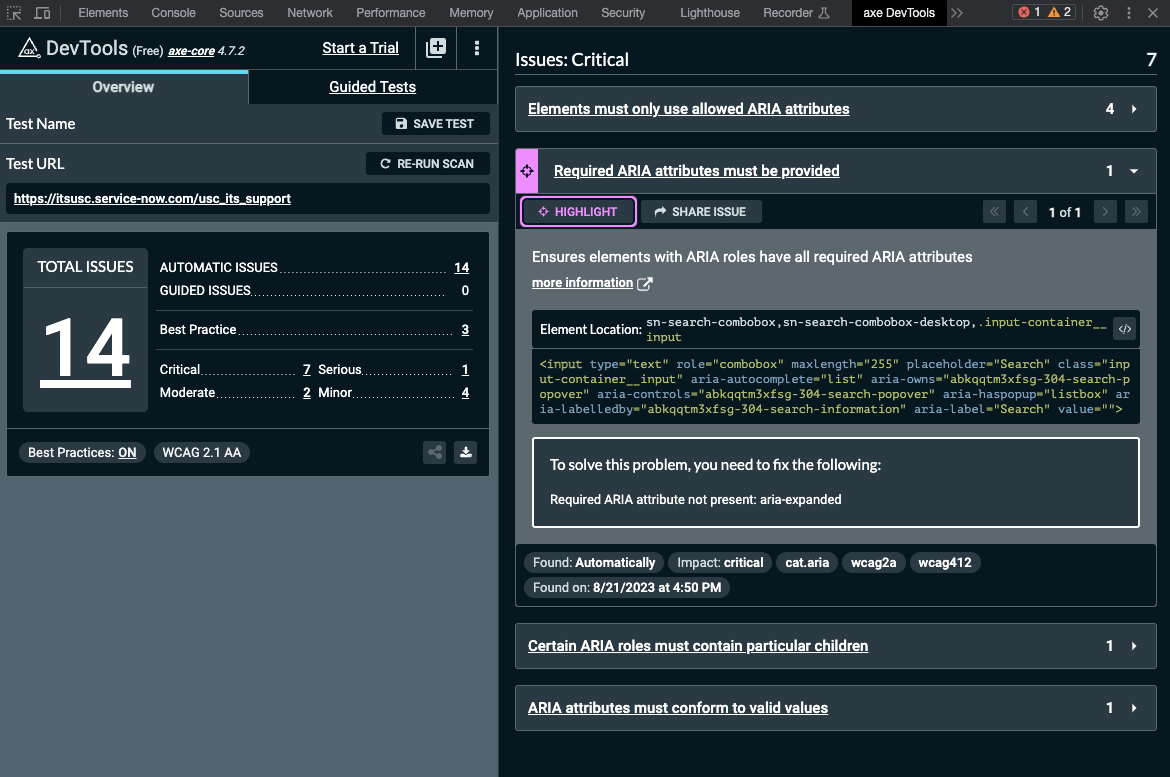Toggle the HIGHLIGHT button

tap(578, 212)
